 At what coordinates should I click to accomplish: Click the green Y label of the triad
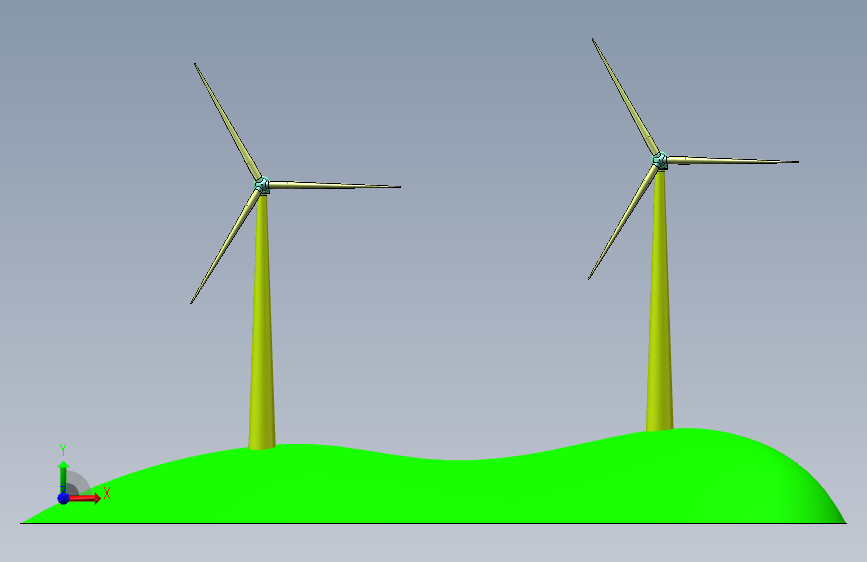tap(63, 450)
